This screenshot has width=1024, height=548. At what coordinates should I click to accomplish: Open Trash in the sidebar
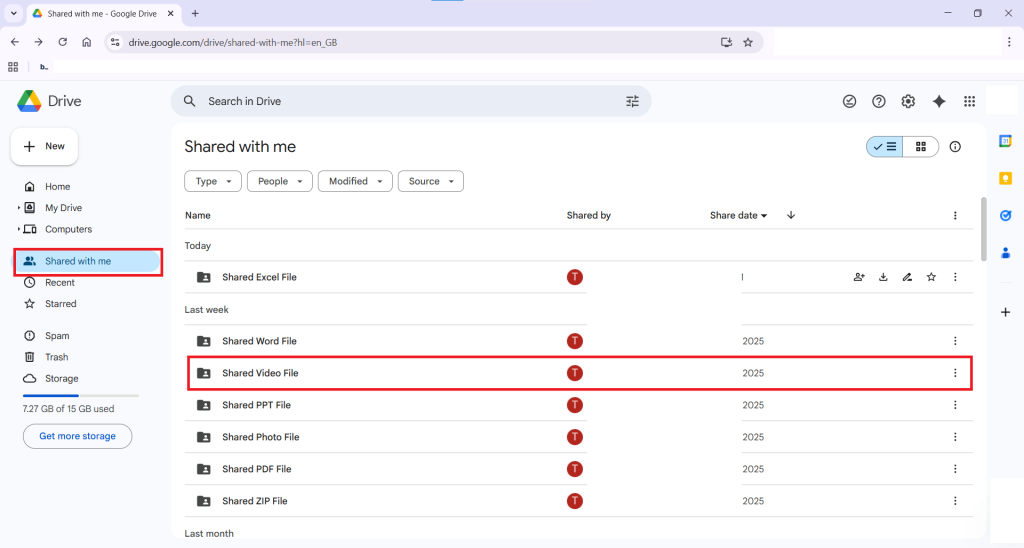coord(57,357)
